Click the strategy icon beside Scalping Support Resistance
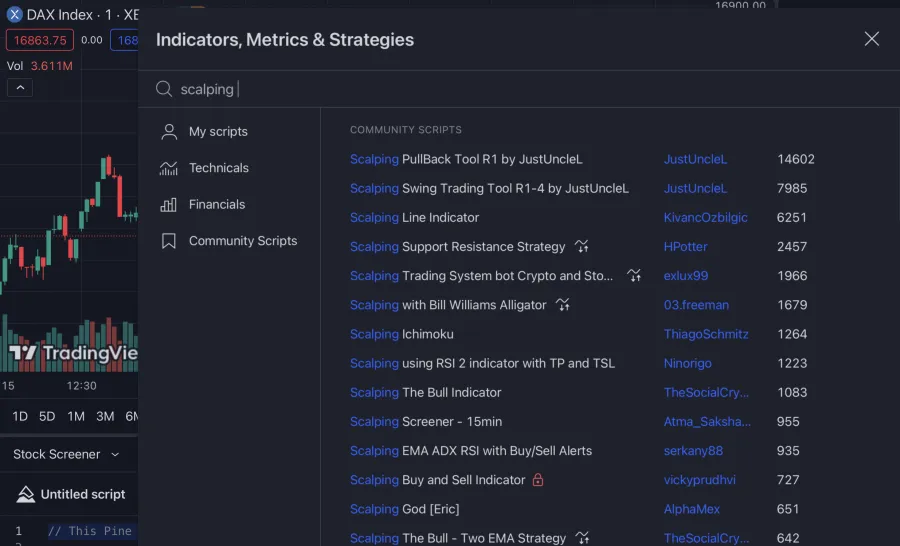Viewport: 900px width, 546px height. coord(582,247)
